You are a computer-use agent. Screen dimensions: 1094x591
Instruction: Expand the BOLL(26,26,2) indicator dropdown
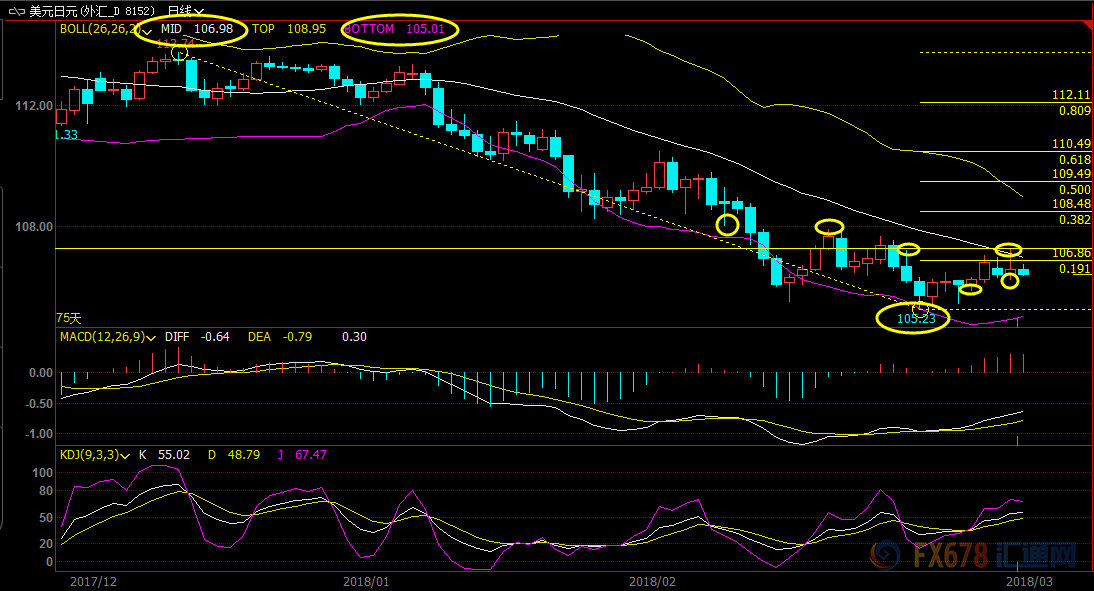147,31
